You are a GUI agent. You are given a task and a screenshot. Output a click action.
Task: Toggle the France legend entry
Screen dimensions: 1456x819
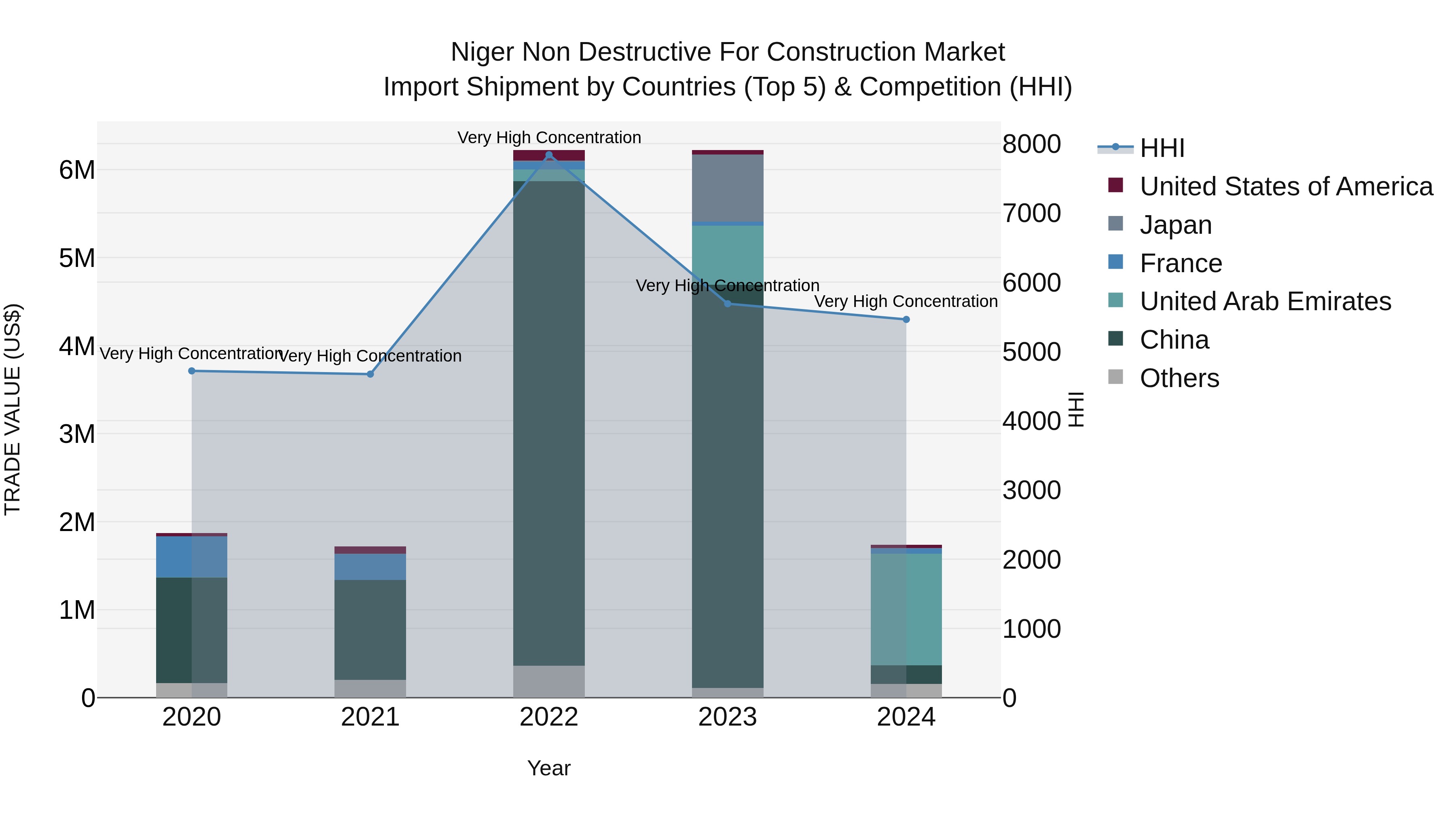[x=1165, y=263]
